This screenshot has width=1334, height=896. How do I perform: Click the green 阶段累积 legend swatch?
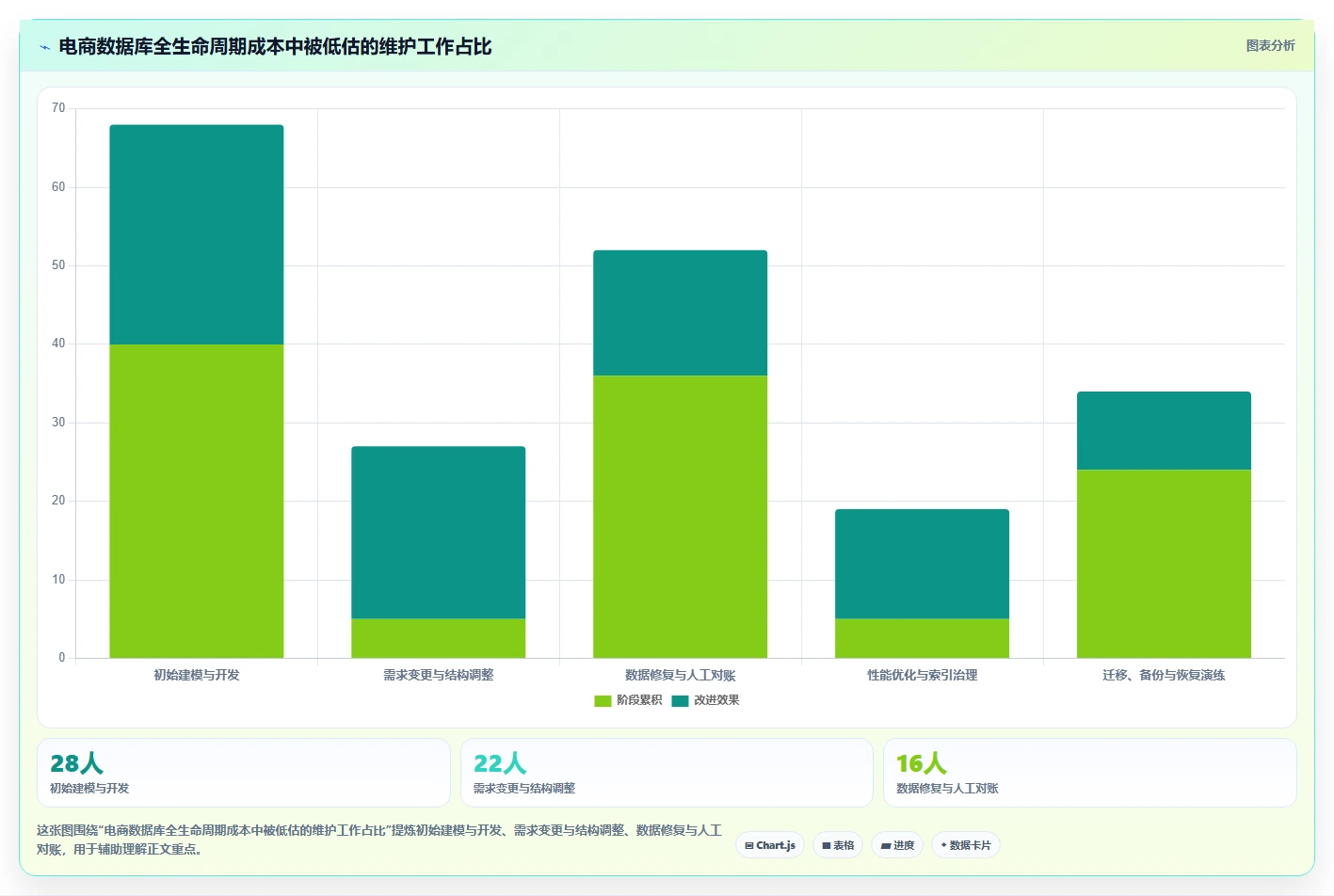[603, 700]
